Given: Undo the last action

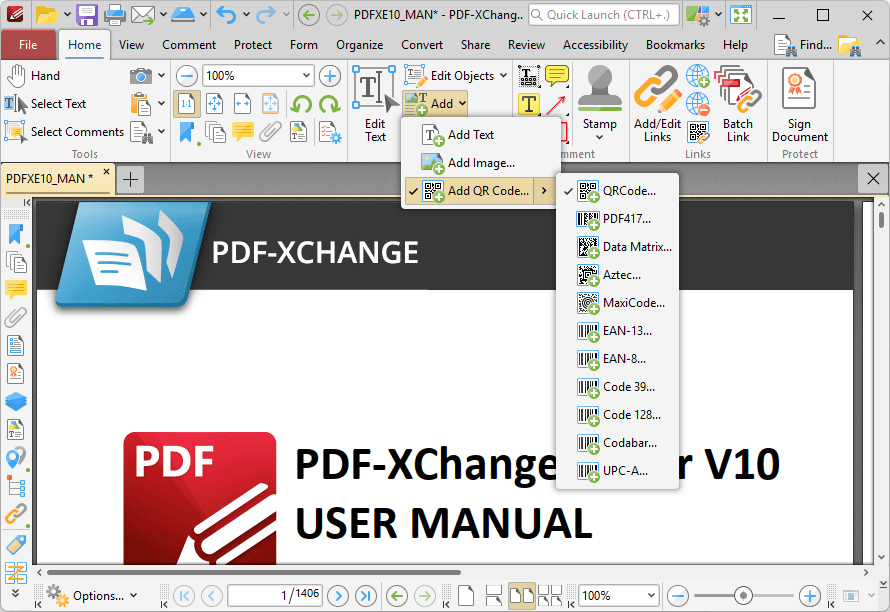Looking at the screenshot, I should coord(226,15).
